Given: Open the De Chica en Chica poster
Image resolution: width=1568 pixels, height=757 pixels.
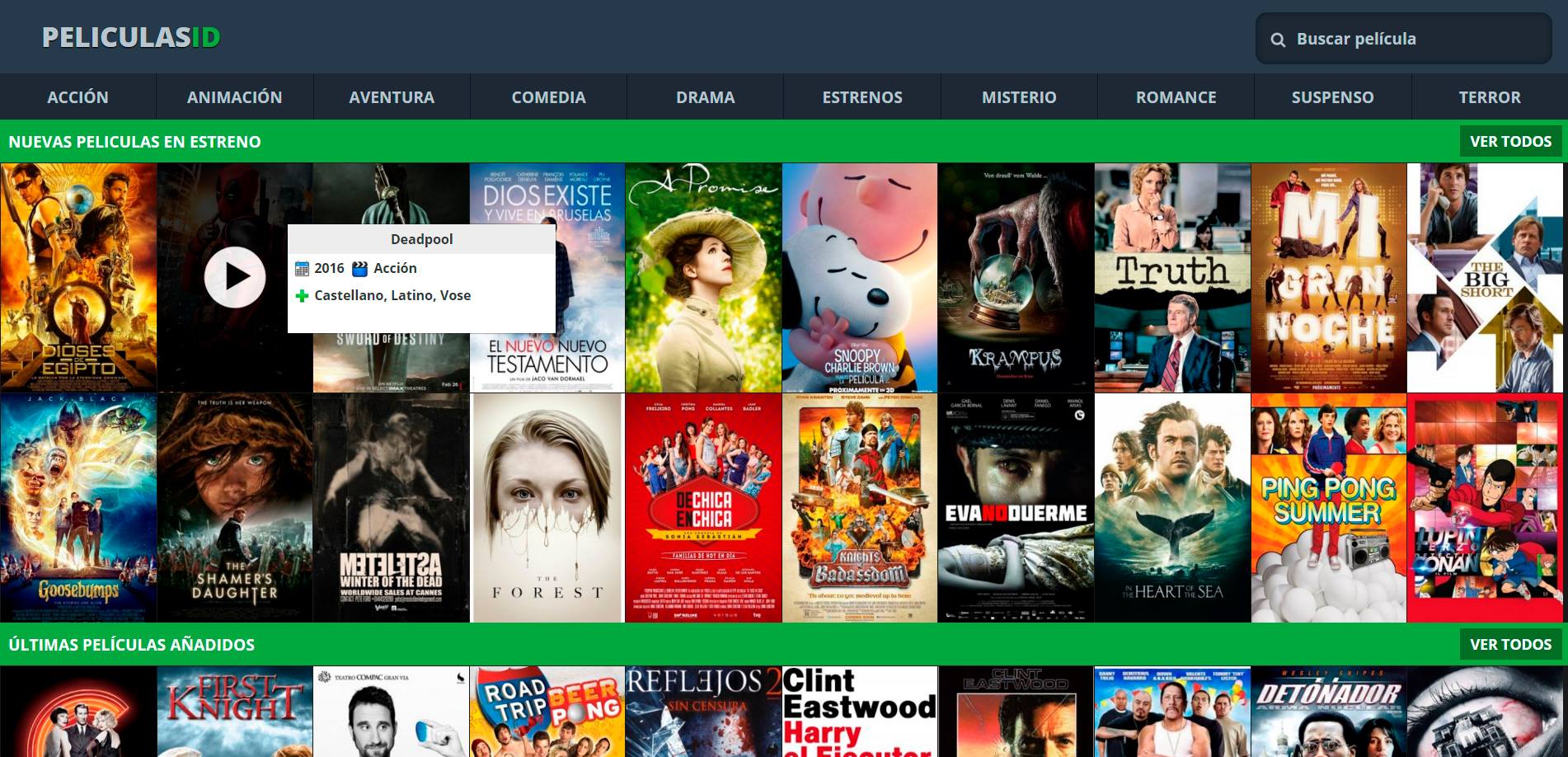Looking at the screenshot, I should point(703,508).
